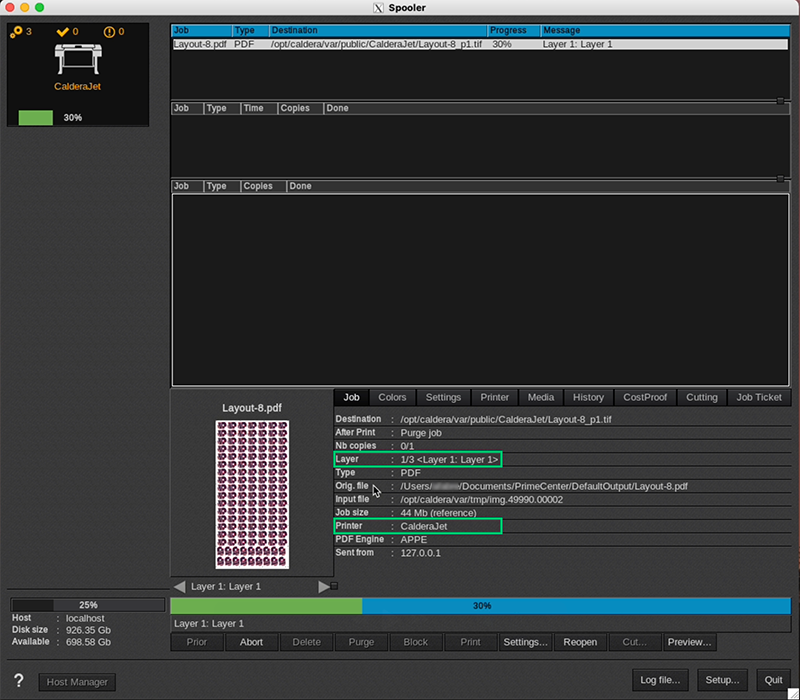
Task: Open the print queue resize handle icon
Action: 778,100
